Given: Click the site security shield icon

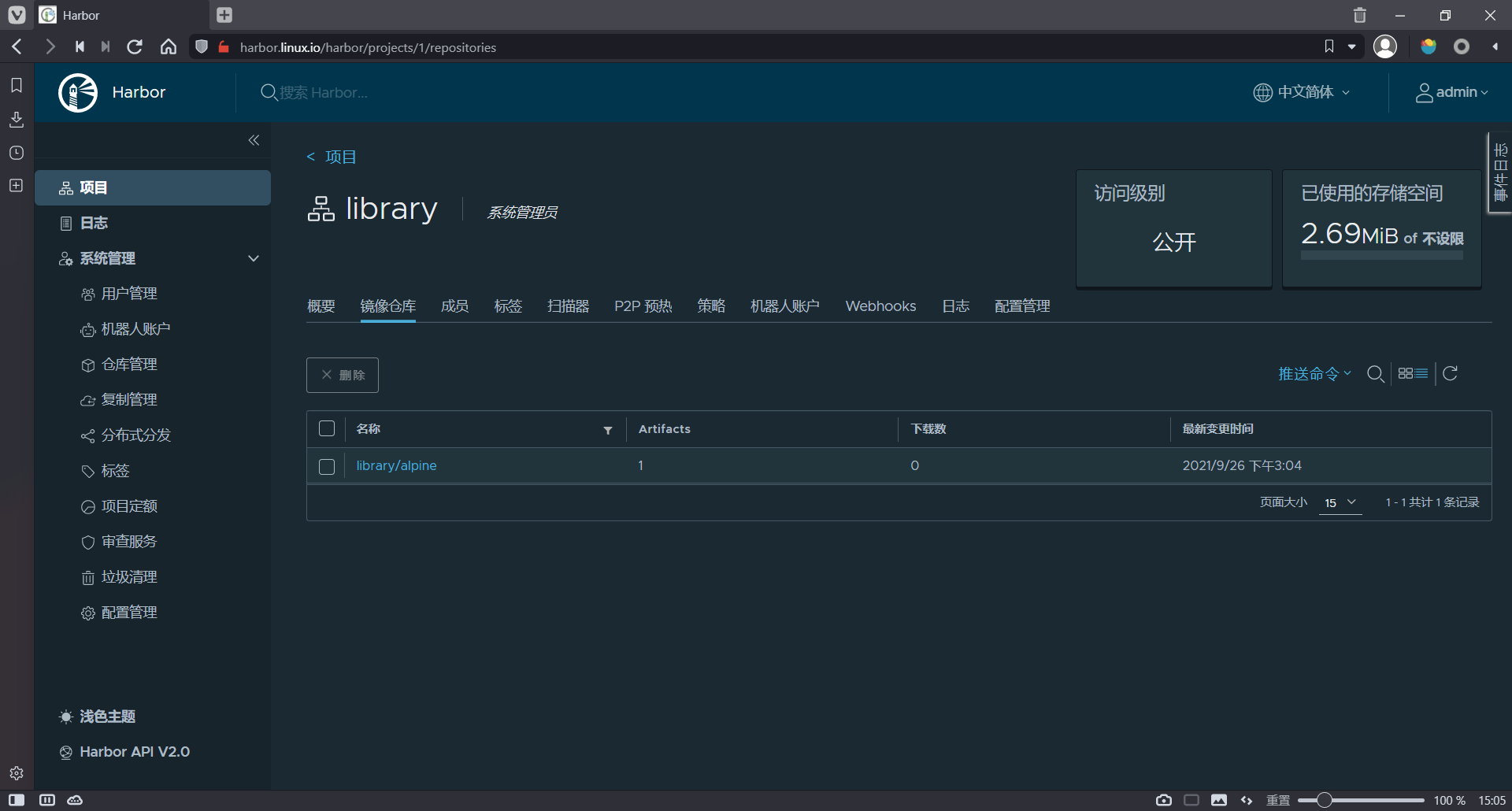Looking at the screenshot, I should click(202, 47).
